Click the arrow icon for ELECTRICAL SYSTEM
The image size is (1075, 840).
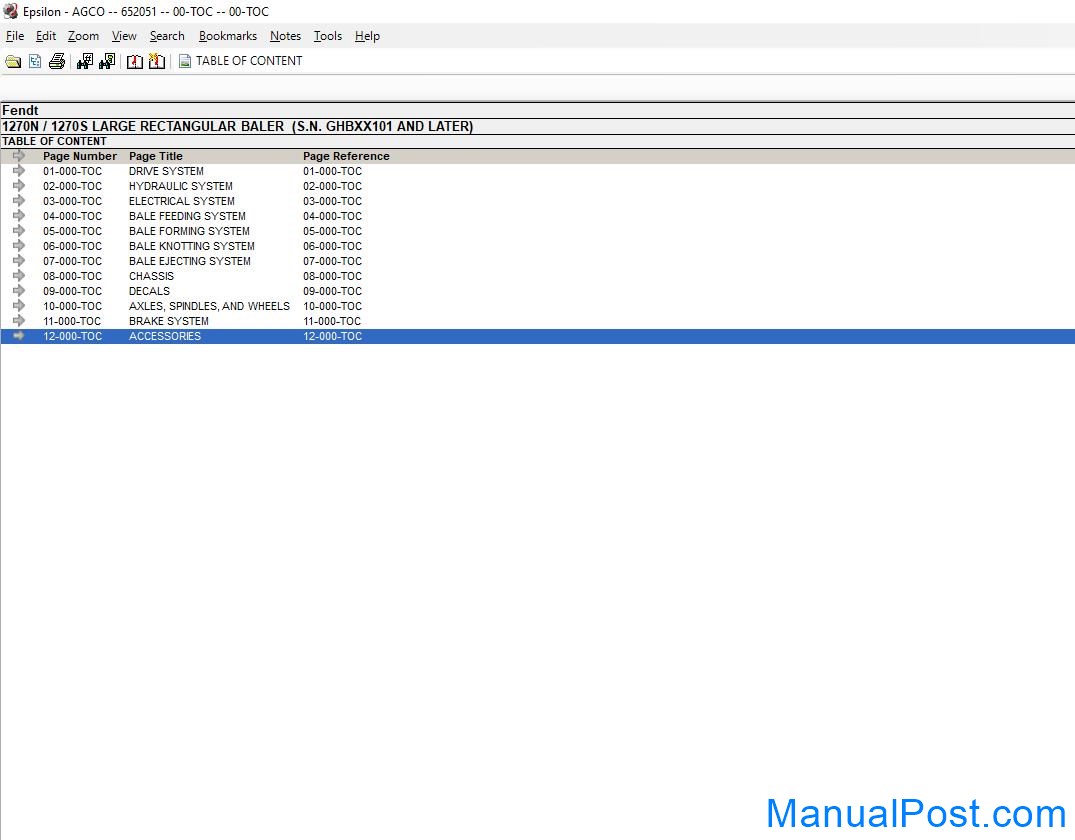(x=19, y=201)
